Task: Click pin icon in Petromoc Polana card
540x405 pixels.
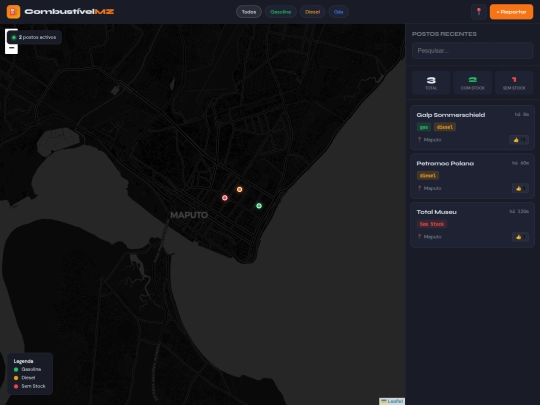Action: (x=419, y=188)
